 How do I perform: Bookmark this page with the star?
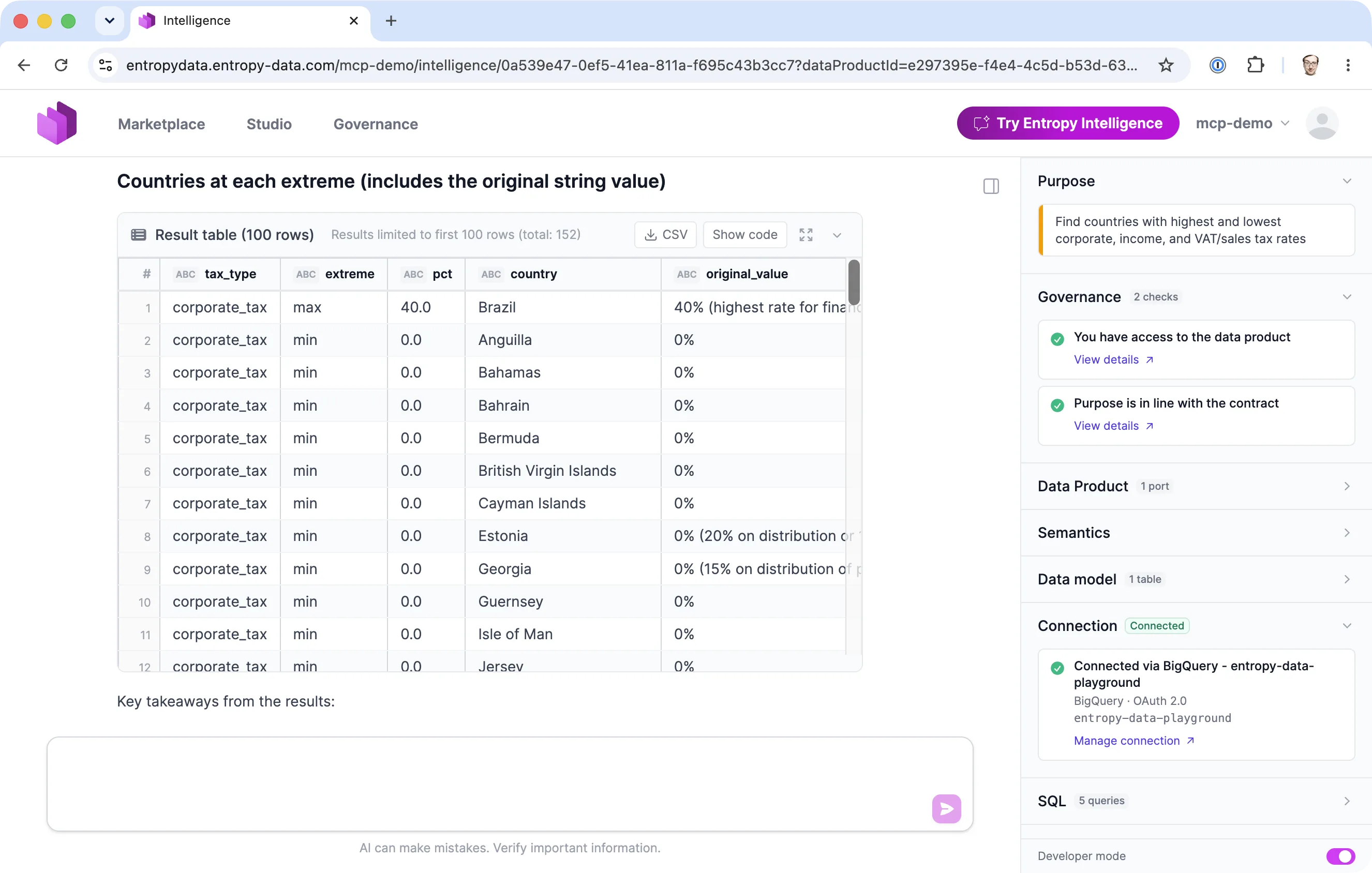pyautogui.click(x=1166, y=65)
